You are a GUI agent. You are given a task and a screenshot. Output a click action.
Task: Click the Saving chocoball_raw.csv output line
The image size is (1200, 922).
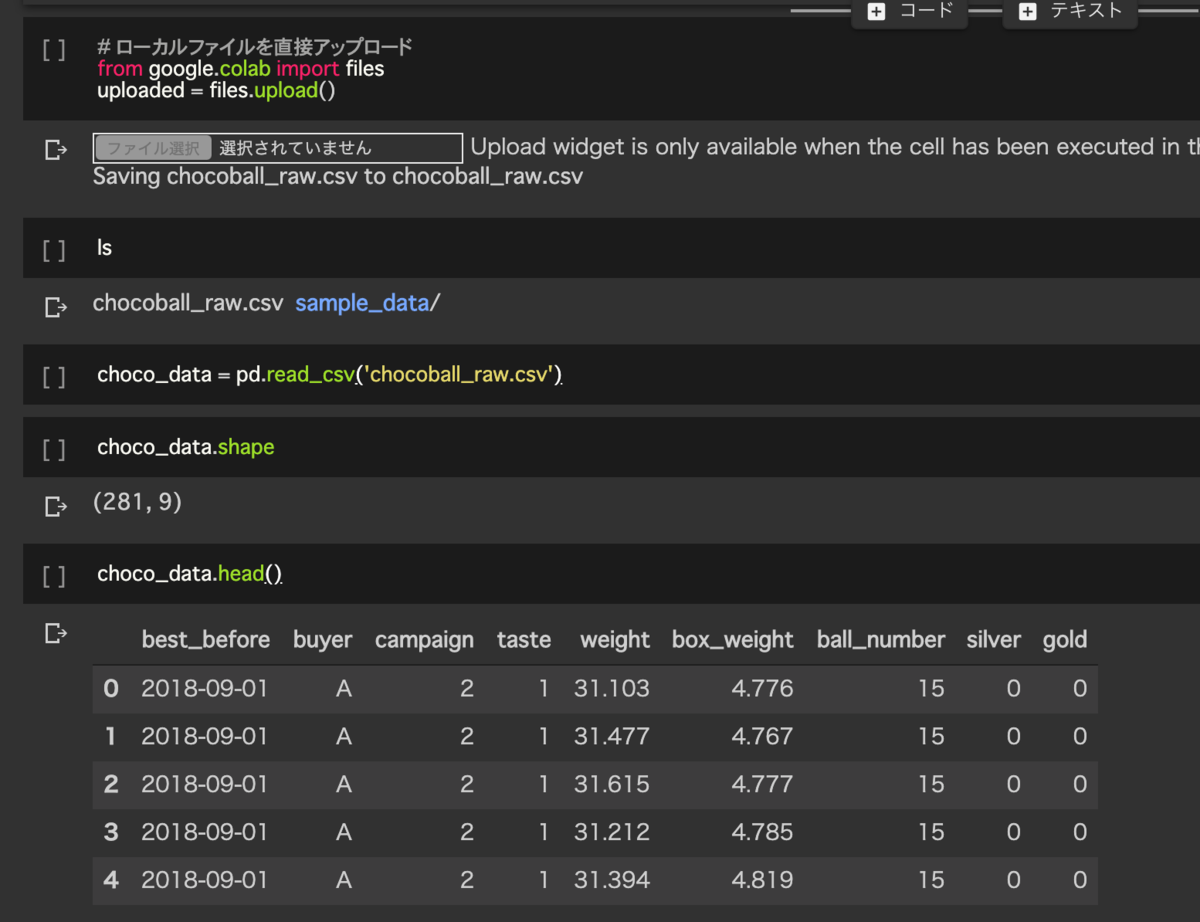pyautogui.click(x=338, y=178)
